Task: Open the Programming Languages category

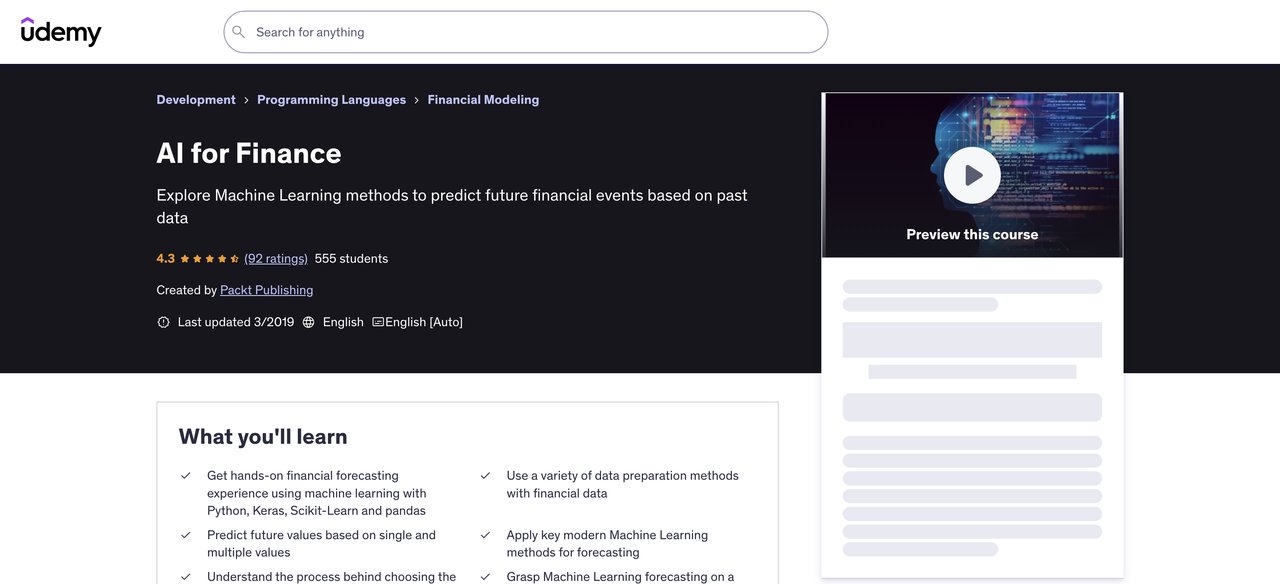Action: (x=331, y=99)
